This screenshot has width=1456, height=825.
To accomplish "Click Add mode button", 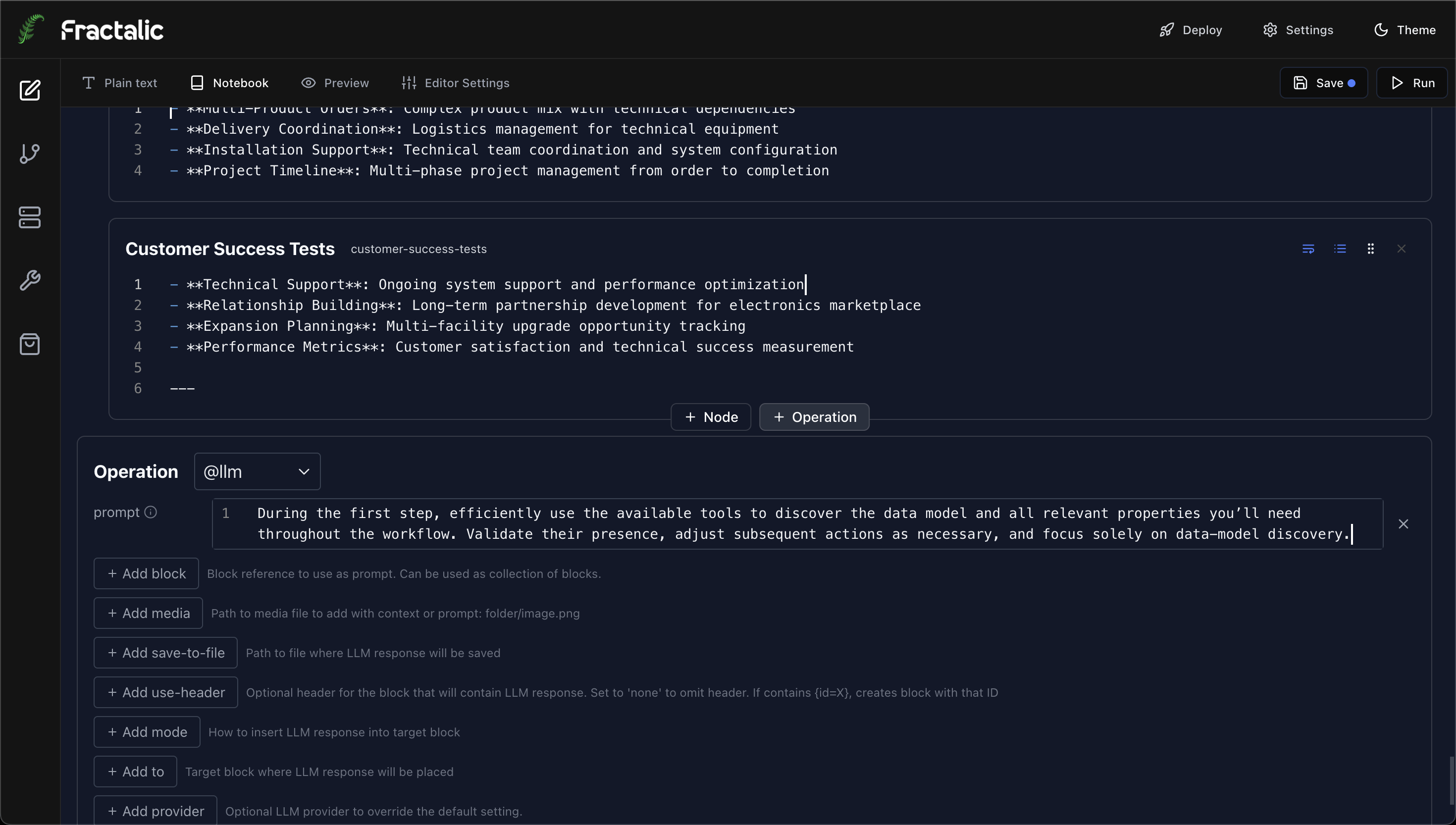I will 147,732.
